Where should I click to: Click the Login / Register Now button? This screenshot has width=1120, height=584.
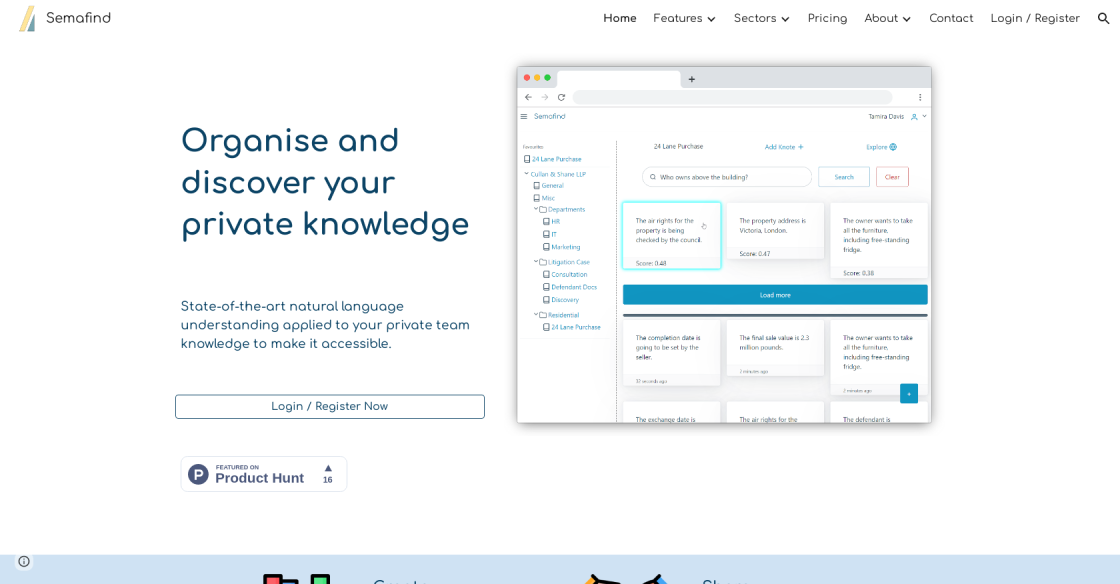(329, 406)
